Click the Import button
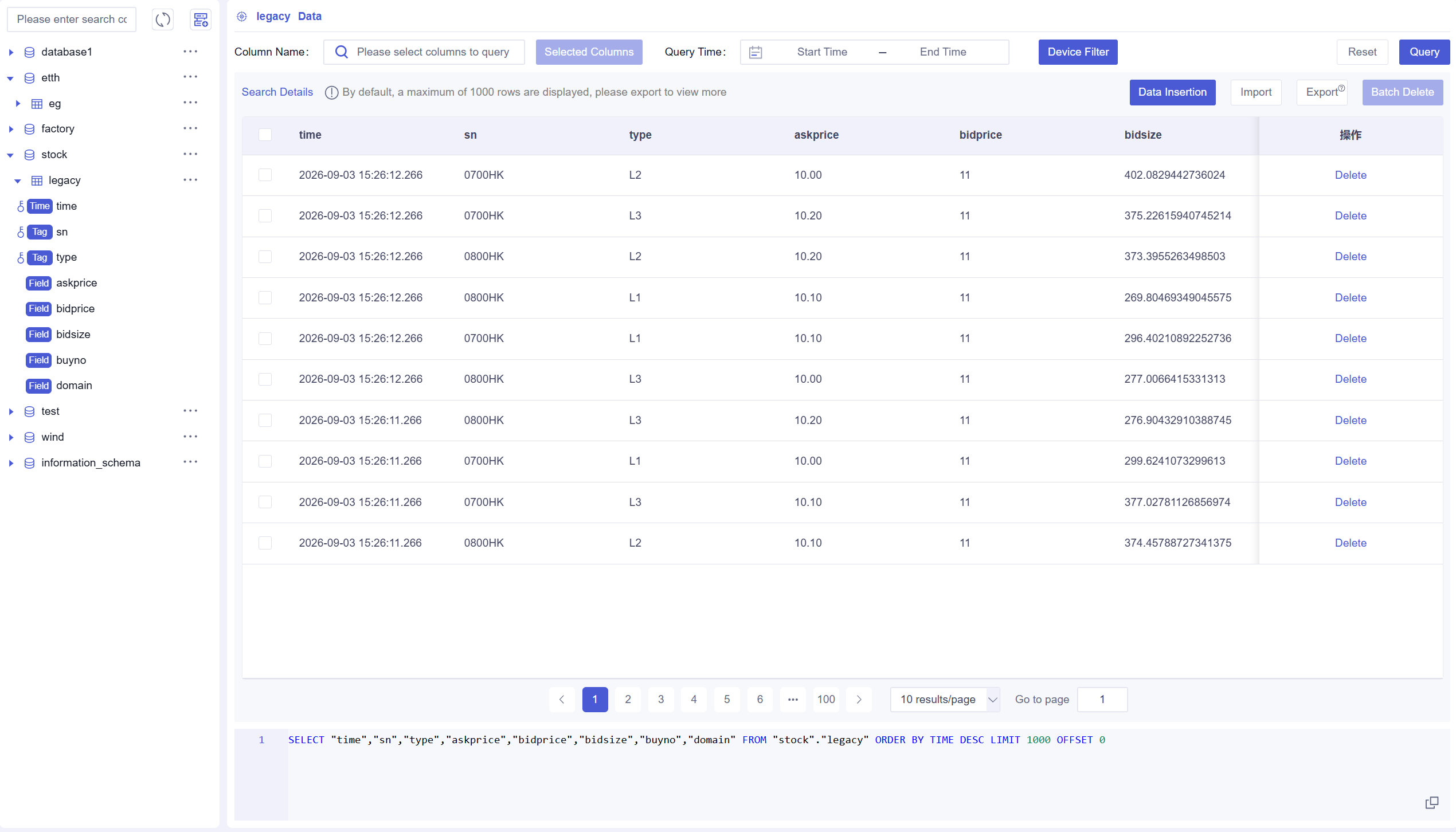 1256,92
